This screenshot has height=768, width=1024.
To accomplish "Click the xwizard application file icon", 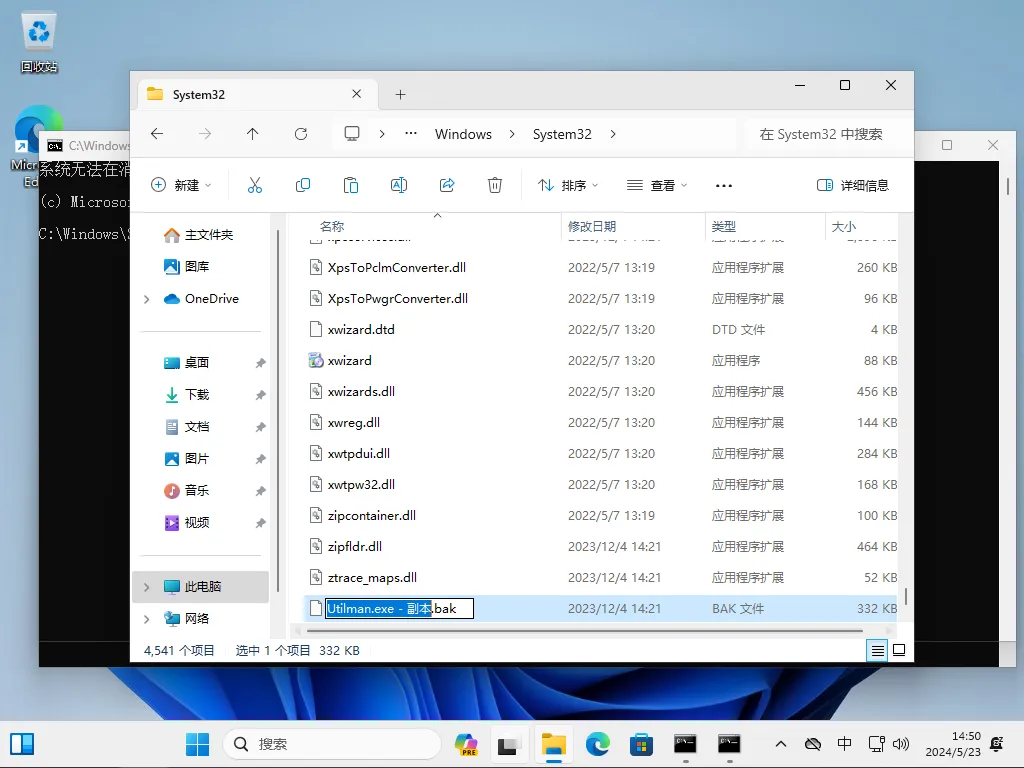I will [316, 360].
